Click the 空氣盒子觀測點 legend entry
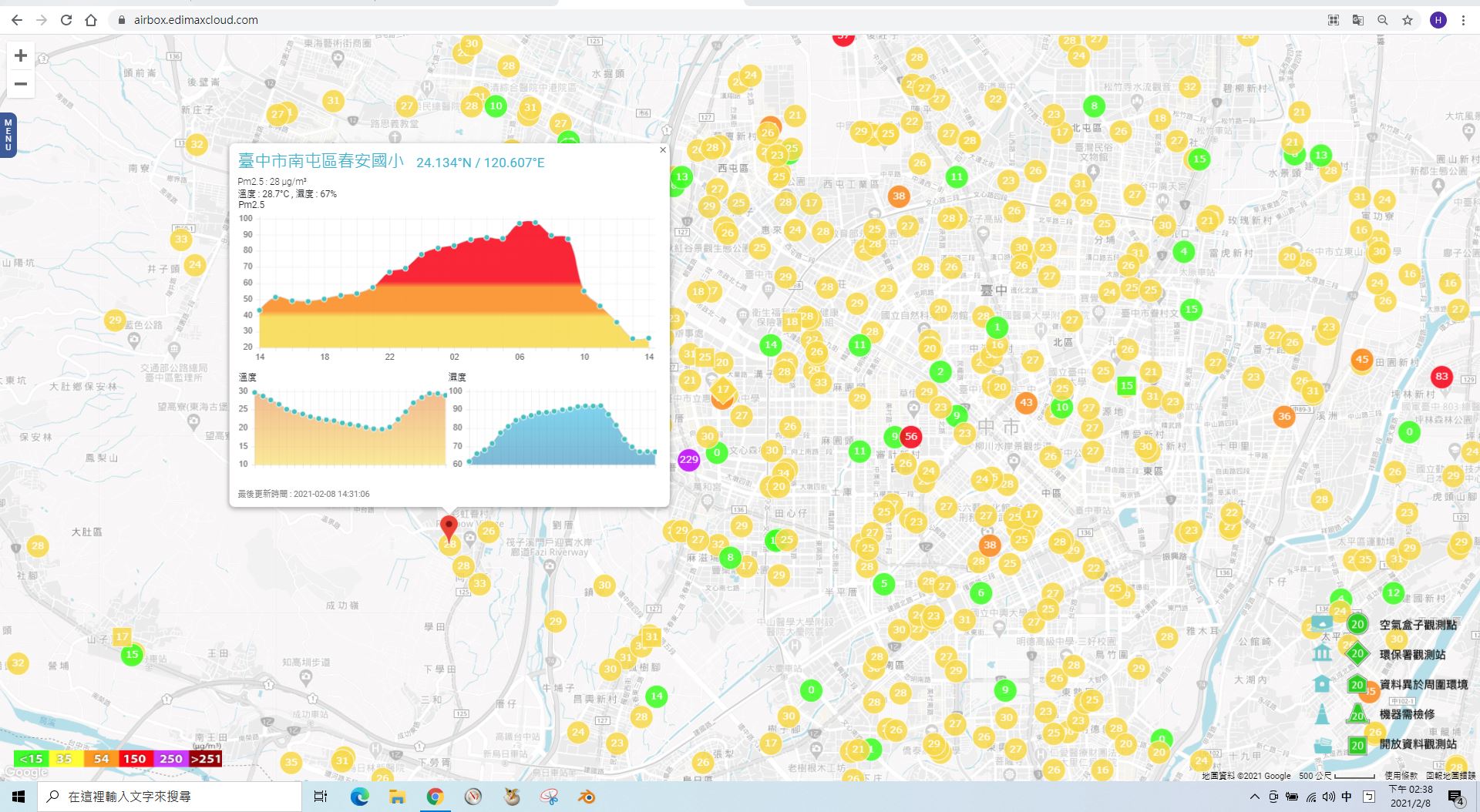1480x812 pixels. pyautogui.click(x=1418, y=625)
